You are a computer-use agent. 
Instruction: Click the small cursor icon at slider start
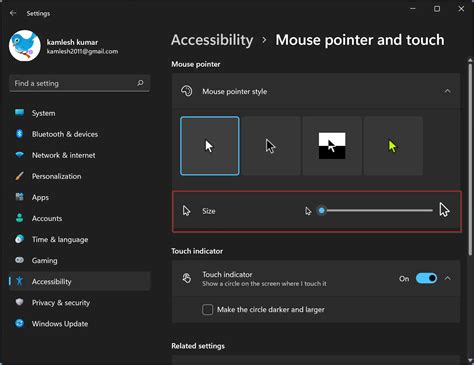tap(308, 211)
